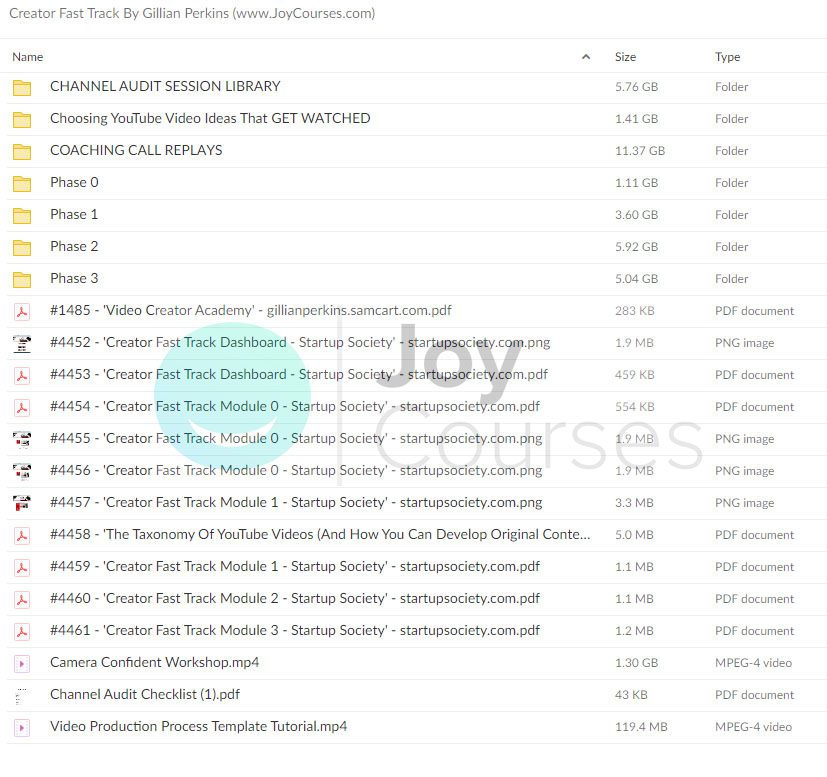Screen dimensions: 827x777
Task: Click the 1.30 GB size value
Action: click(637, 663)
